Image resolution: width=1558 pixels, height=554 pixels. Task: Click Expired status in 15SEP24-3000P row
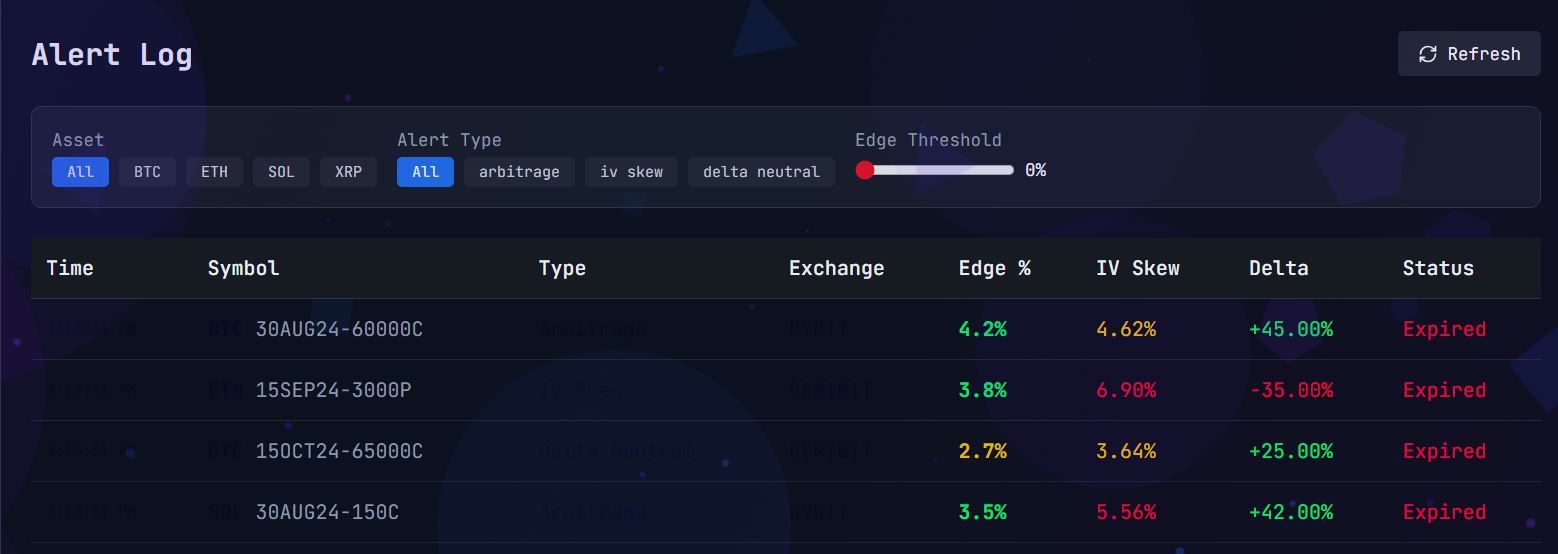tap(1444, 390)
